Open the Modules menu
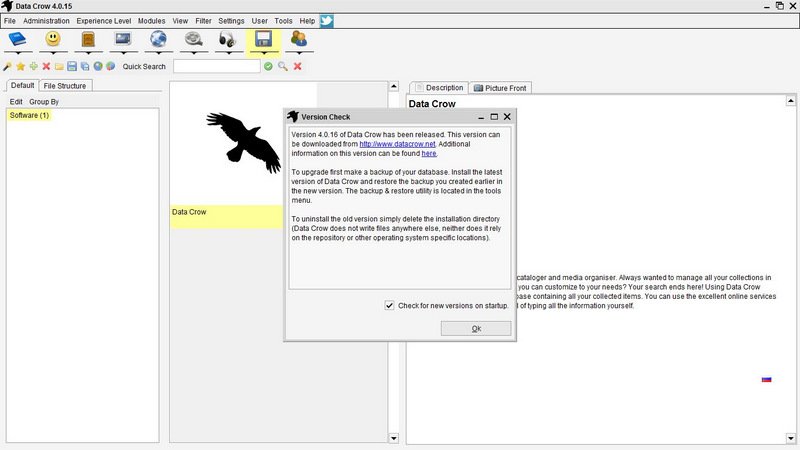Image resolution: width=800 pixels, height=450 pixels. 152,21
